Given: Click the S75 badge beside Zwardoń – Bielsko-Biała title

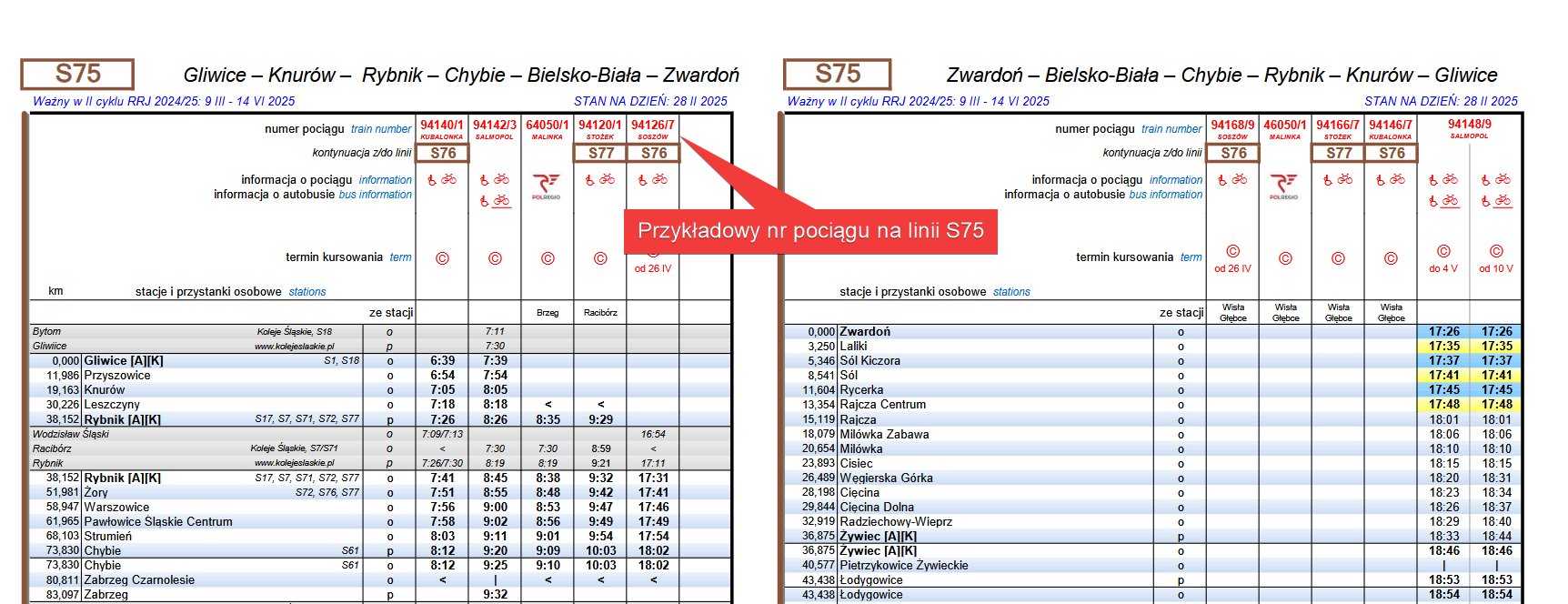Looking at the screenshot, I should 837,74.
